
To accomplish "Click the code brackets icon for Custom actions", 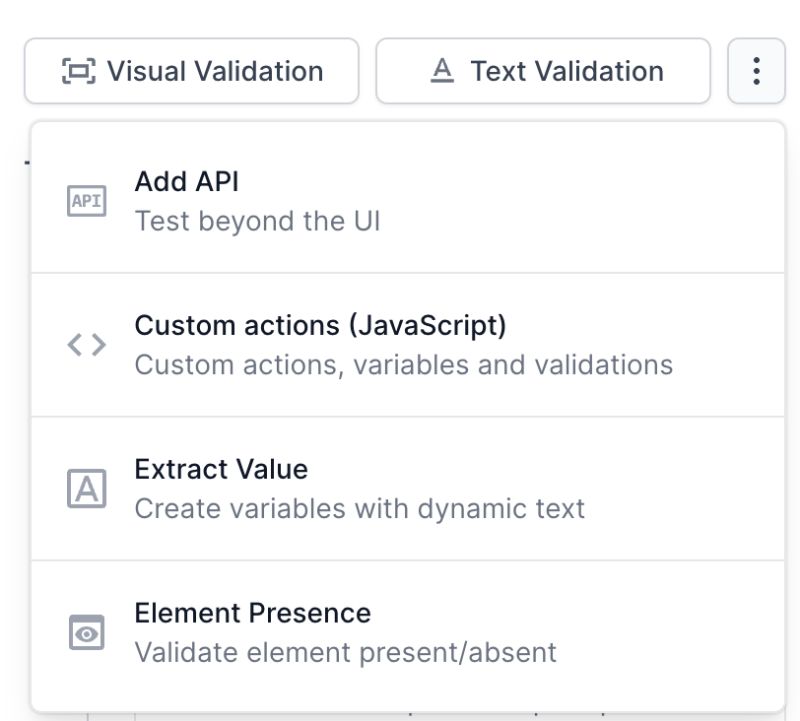I will (86, 345).
